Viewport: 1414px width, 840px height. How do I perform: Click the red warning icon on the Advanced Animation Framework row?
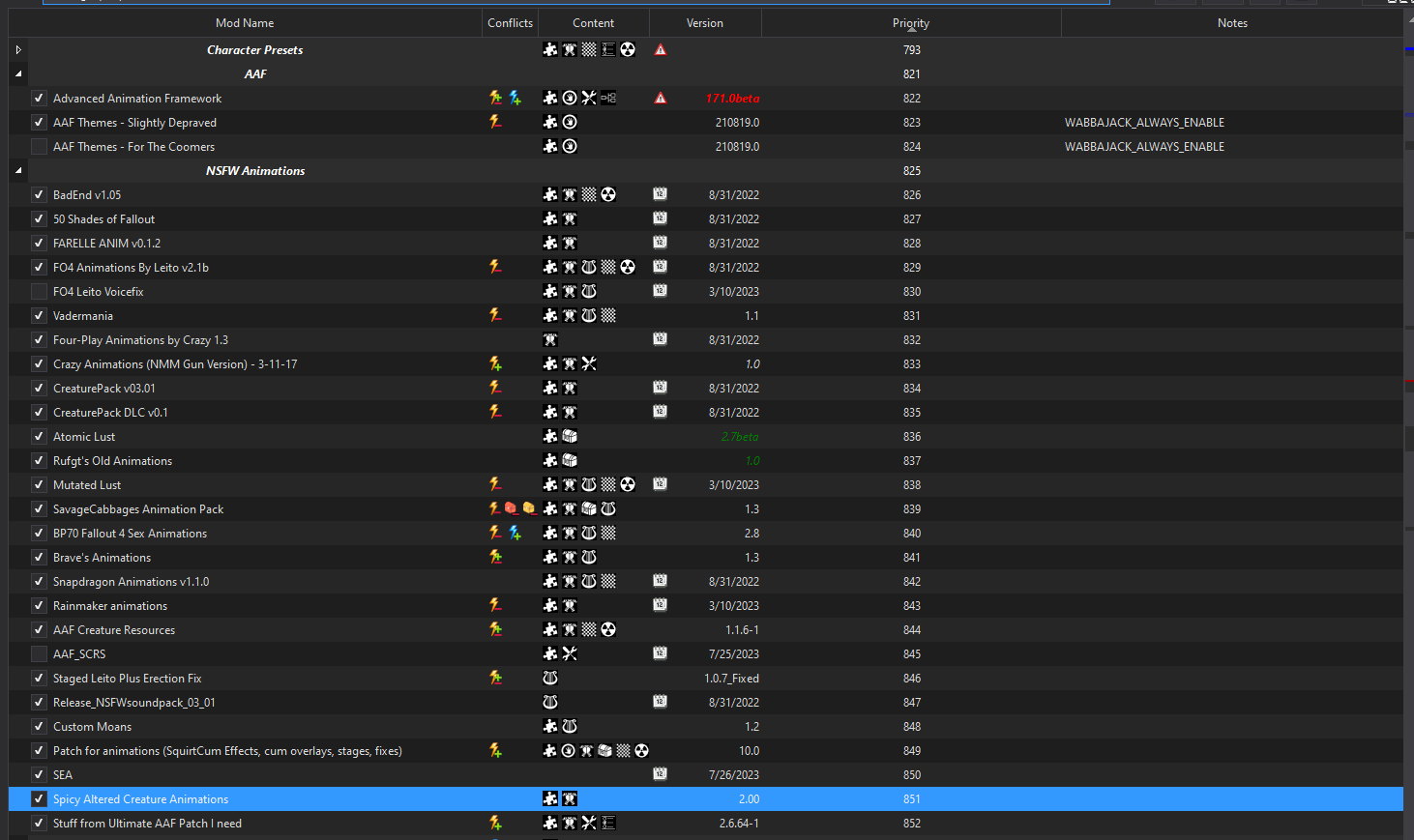coord(661,98)
